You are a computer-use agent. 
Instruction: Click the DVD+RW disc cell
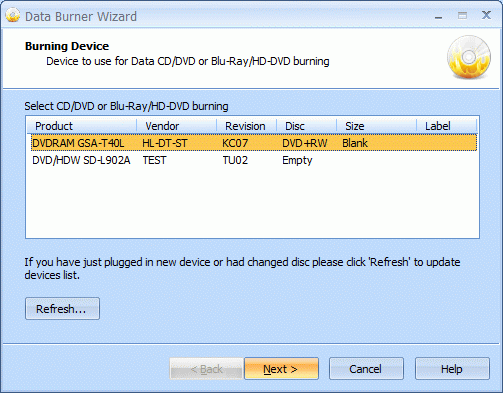click(305, 143)
